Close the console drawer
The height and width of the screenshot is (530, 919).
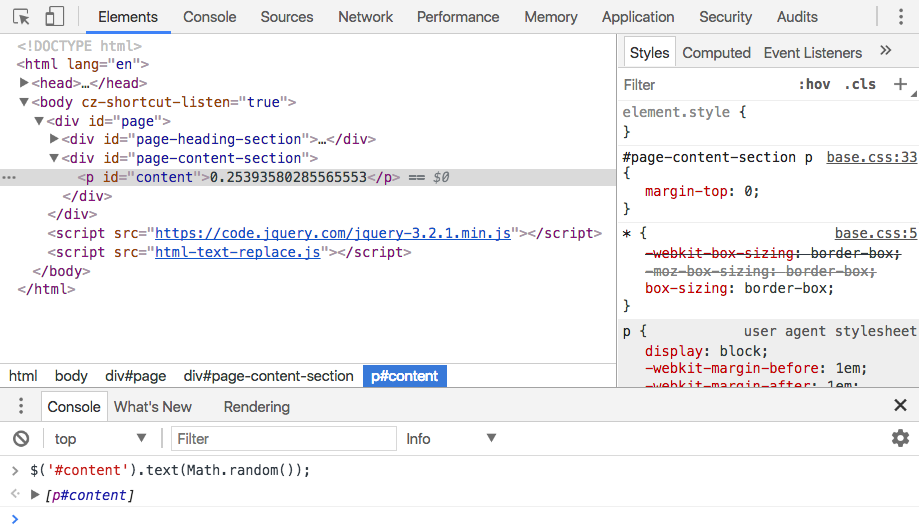[x=900, y=405]
